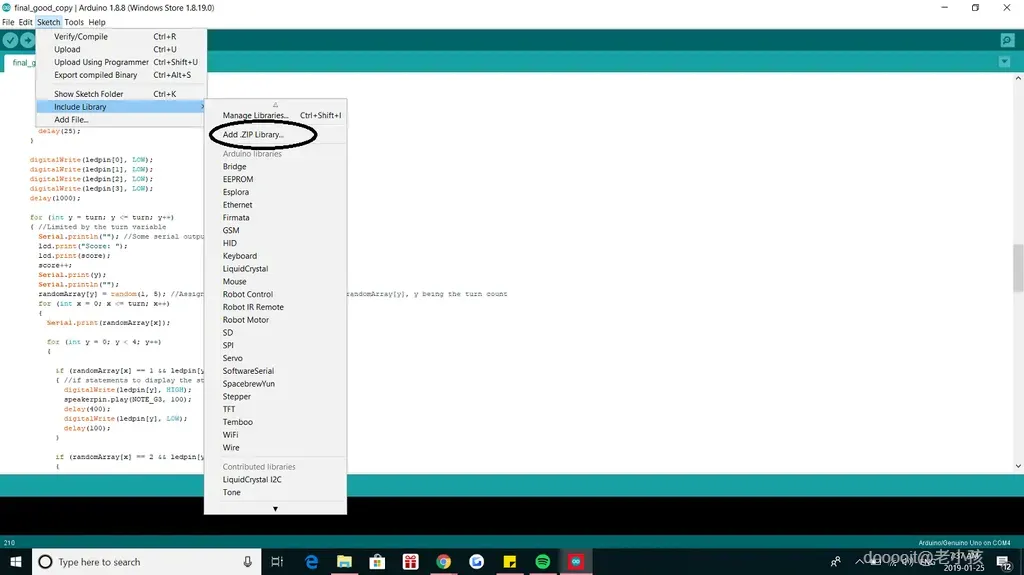This screenshot has height=575, width=1024.
Task: Click the Type here to search field
Action: click(146, 562)
